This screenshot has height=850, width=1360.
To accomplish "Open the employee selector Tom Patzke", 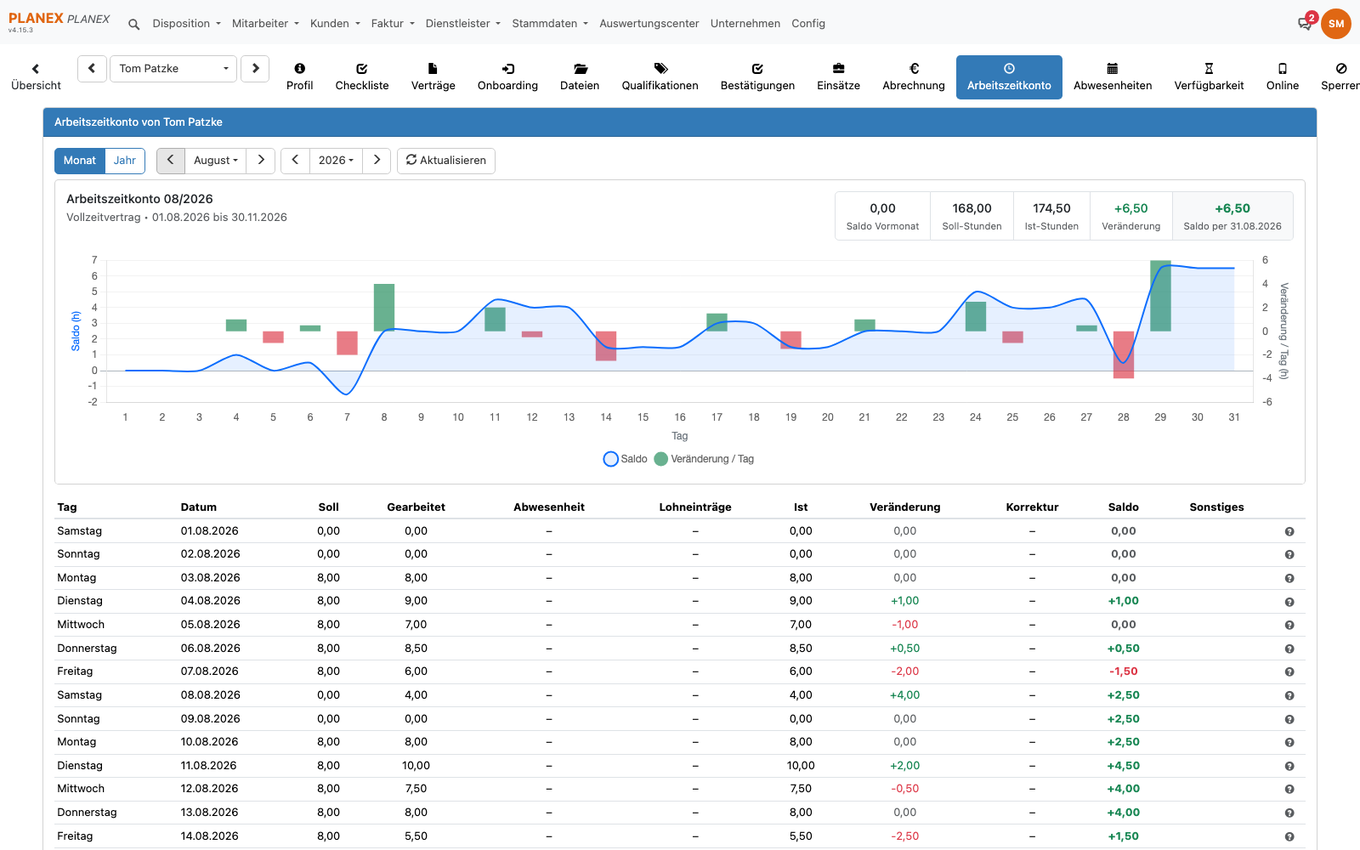I will 173,69.
